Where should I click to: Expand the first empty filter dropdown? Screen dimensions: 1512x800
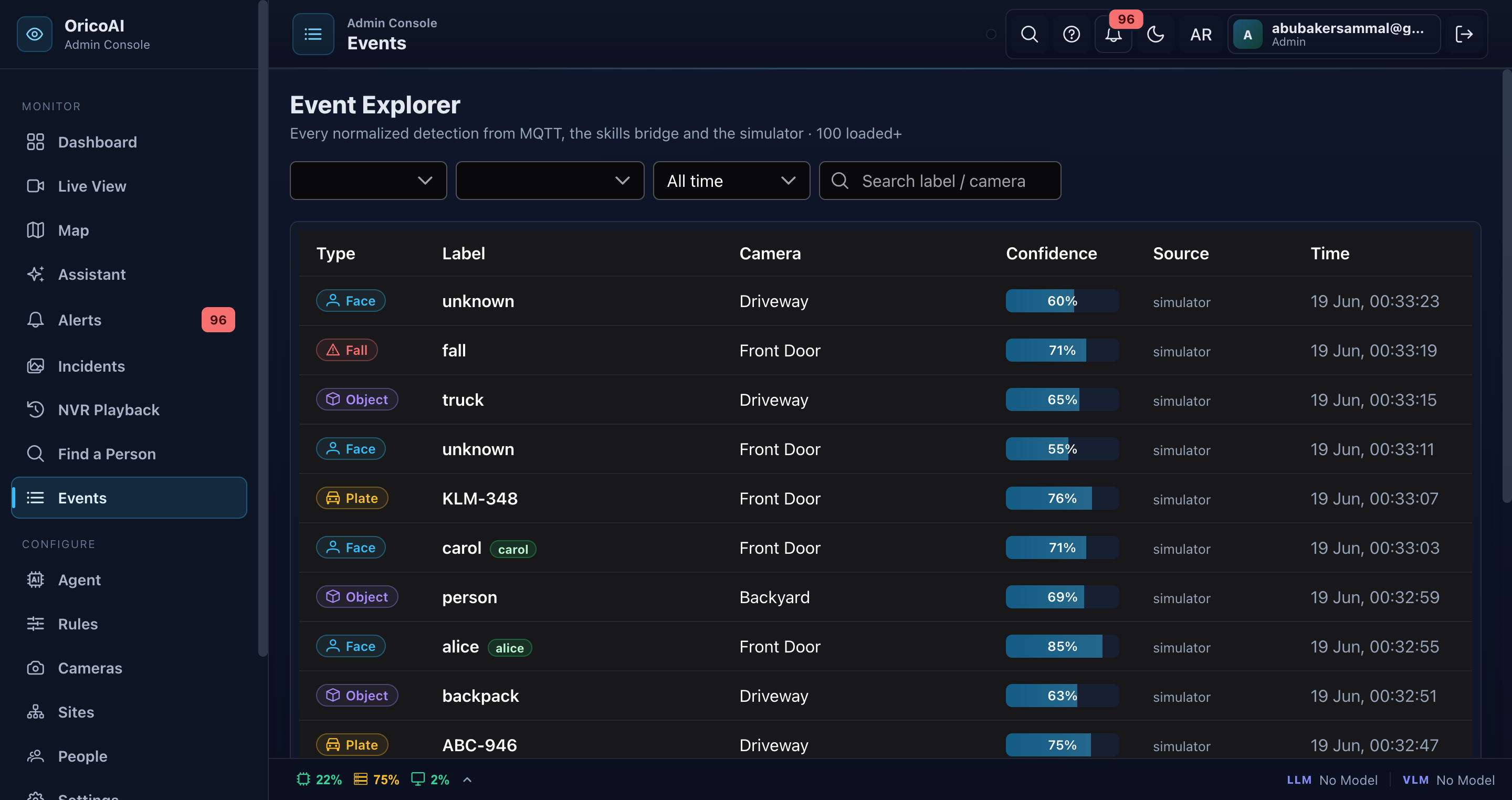point(368,181)
